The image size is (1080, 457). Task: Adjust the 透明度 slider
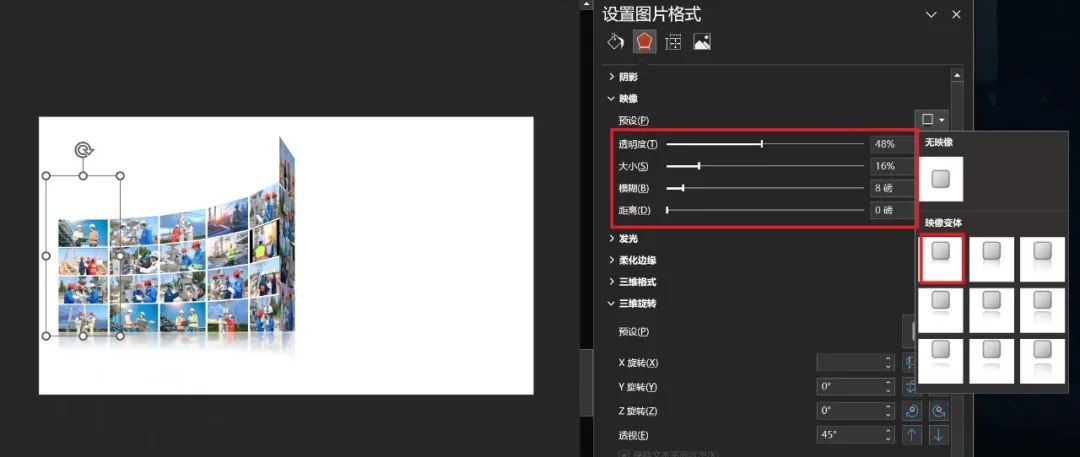click(x=765, y=144)
